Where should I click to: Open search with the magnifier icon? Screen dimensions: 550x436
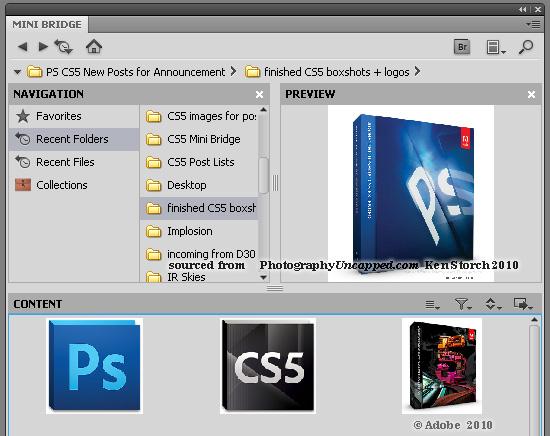526,47
